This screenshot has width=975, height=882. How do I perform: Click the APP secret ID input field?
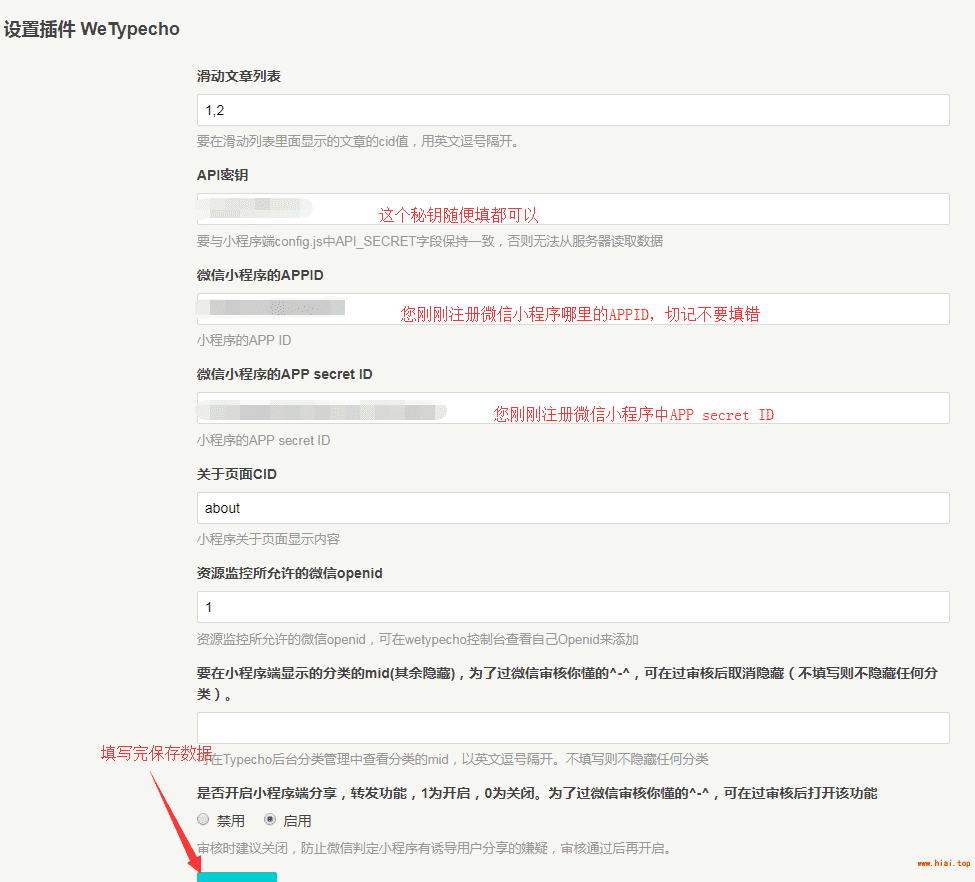572,408
